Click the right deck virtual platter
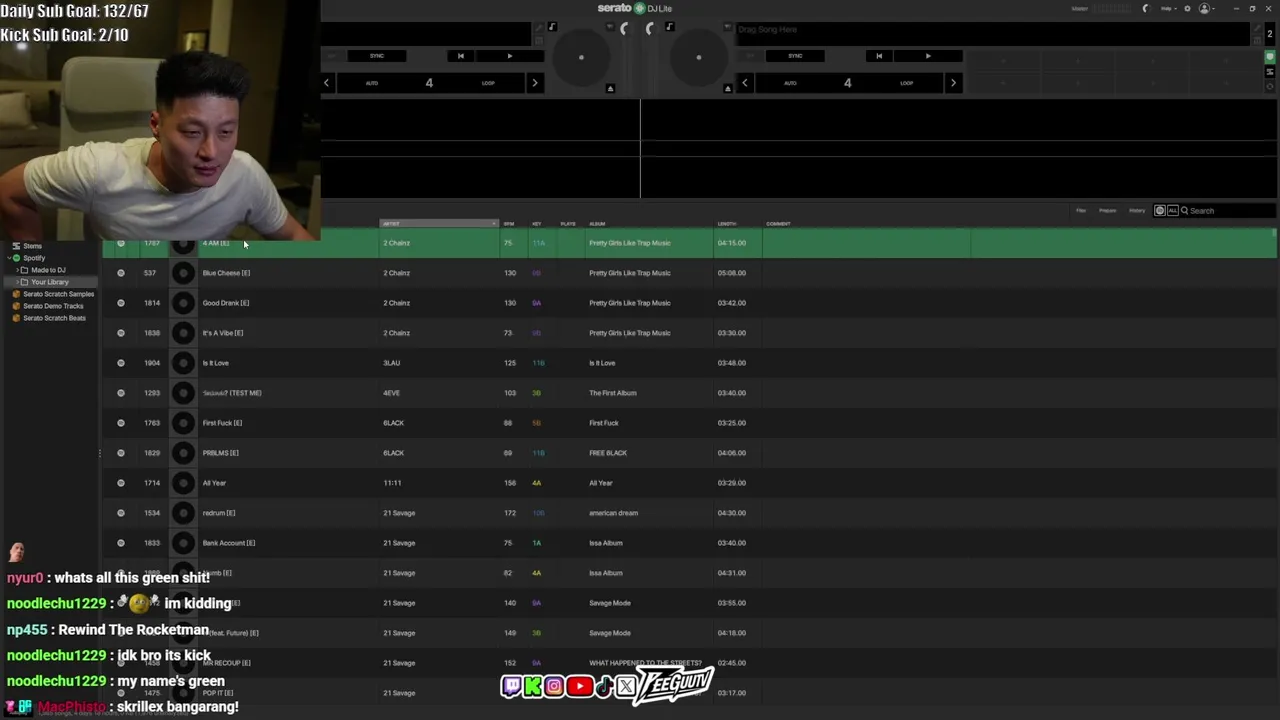Viewport: 1280px width, 720px height. (698, 57)
